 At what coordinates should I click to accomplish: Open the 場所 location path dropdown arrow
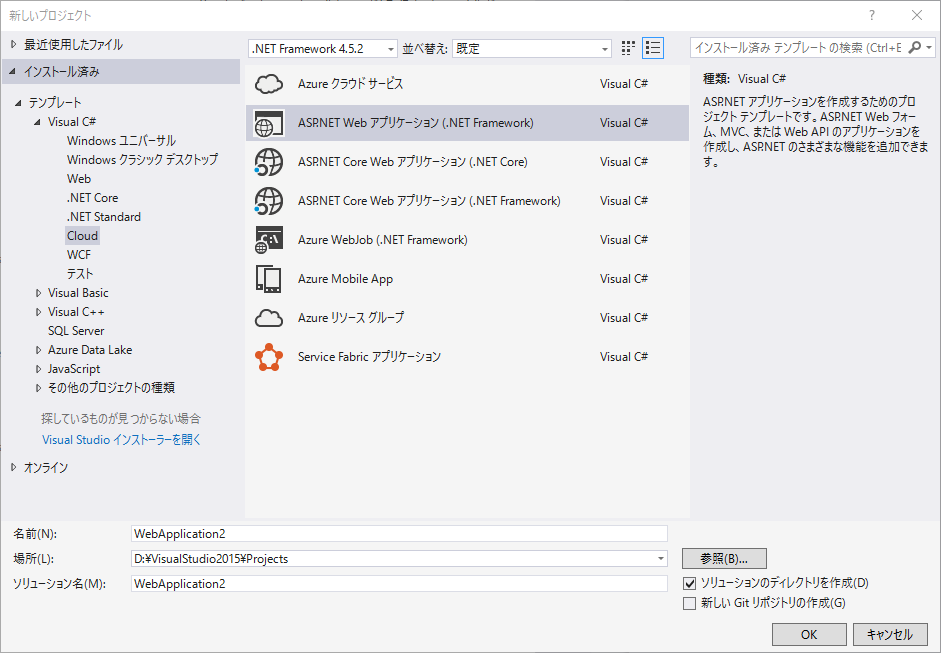(x=660, y=559)
